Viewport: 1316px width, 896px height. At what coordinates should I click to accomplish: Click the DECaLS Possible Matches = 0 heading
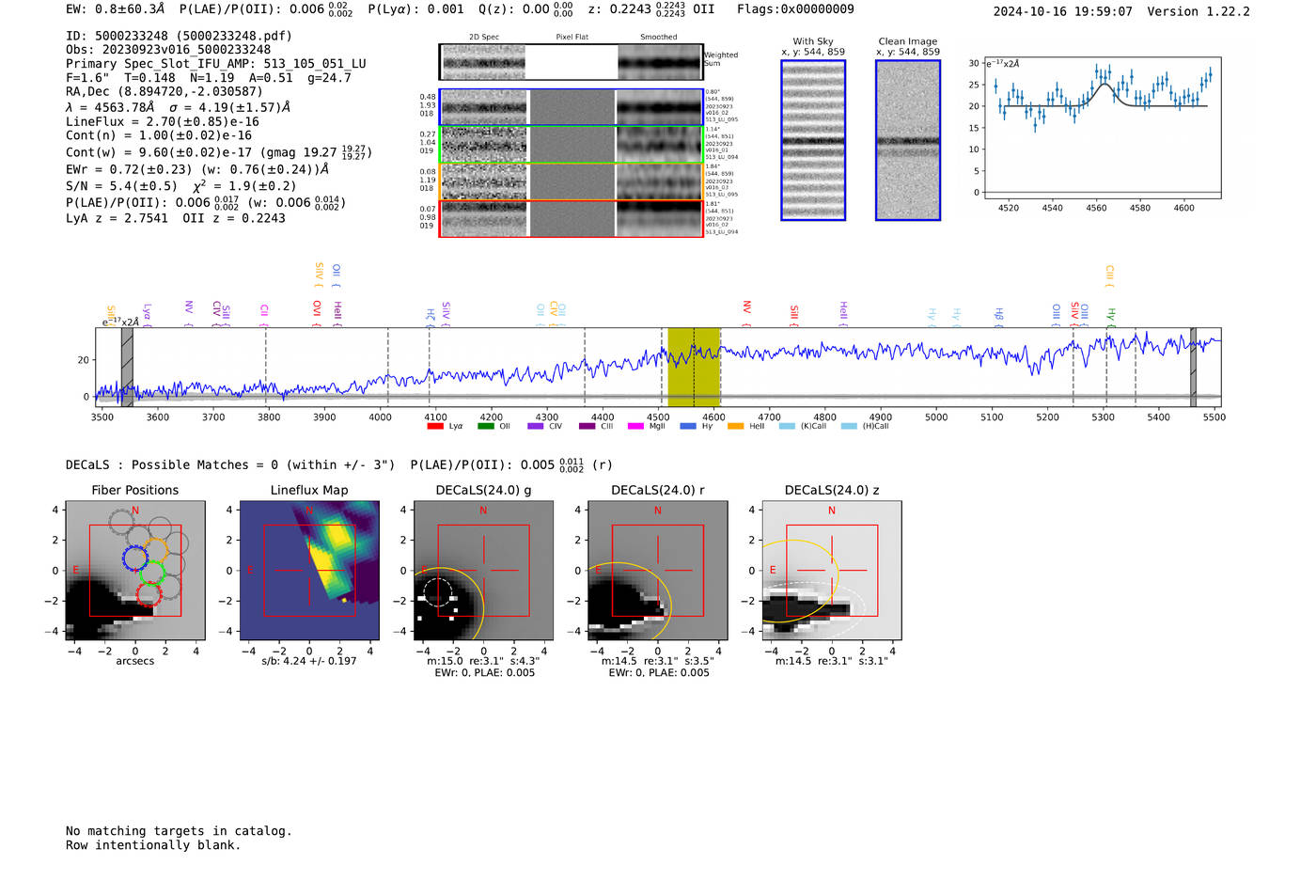pos(230,464)
